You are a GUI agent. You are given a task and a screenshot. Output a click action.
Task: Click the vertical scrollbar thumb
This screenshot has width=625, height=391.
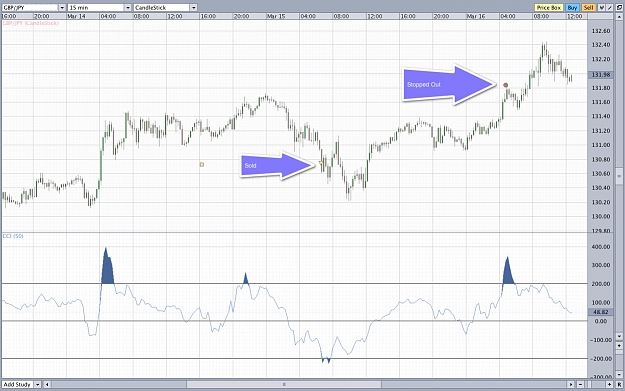point(619,175)
